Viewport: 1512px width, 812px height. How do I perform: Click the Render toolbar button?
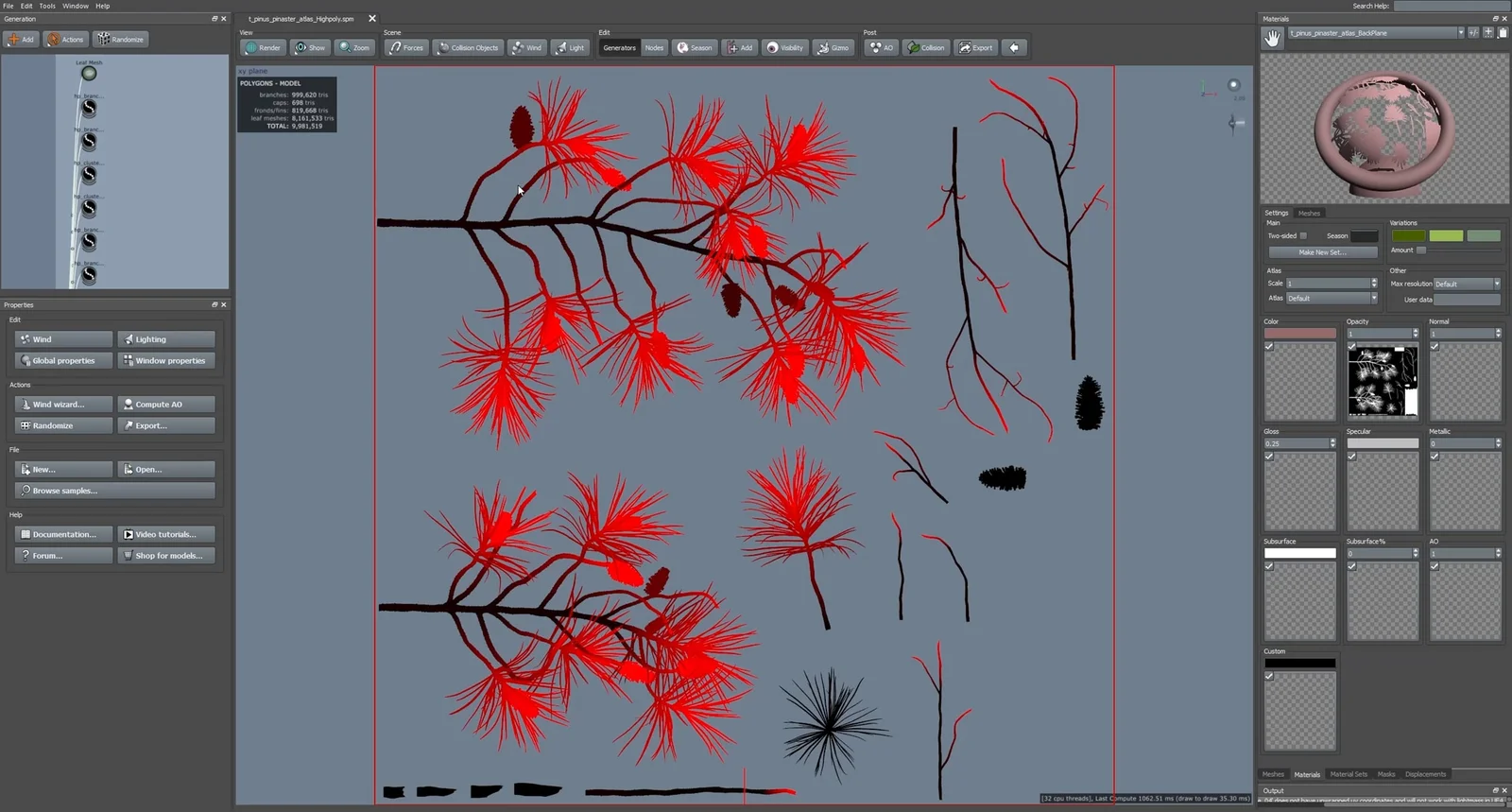click(x=263, y=47)
